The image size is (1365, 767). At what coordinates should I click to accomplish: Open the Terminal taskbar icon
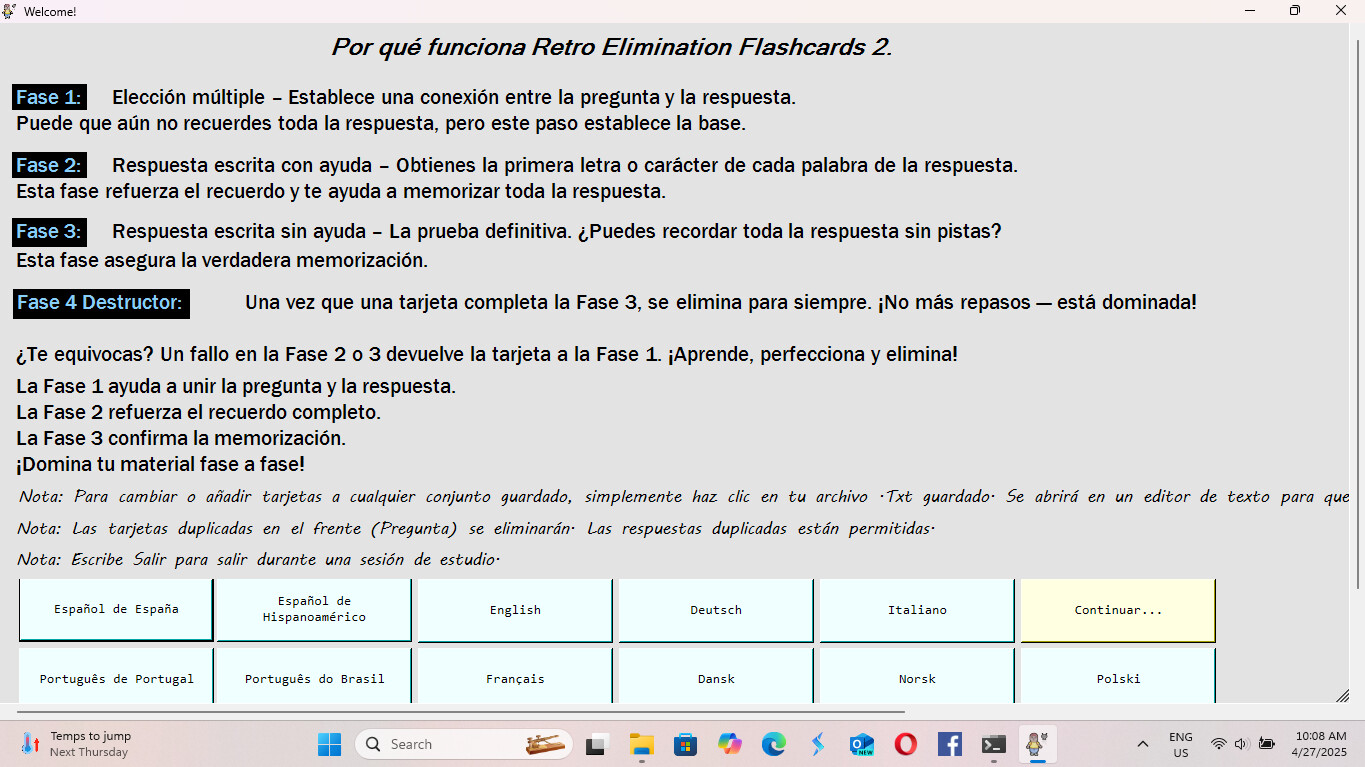[993, 744]
